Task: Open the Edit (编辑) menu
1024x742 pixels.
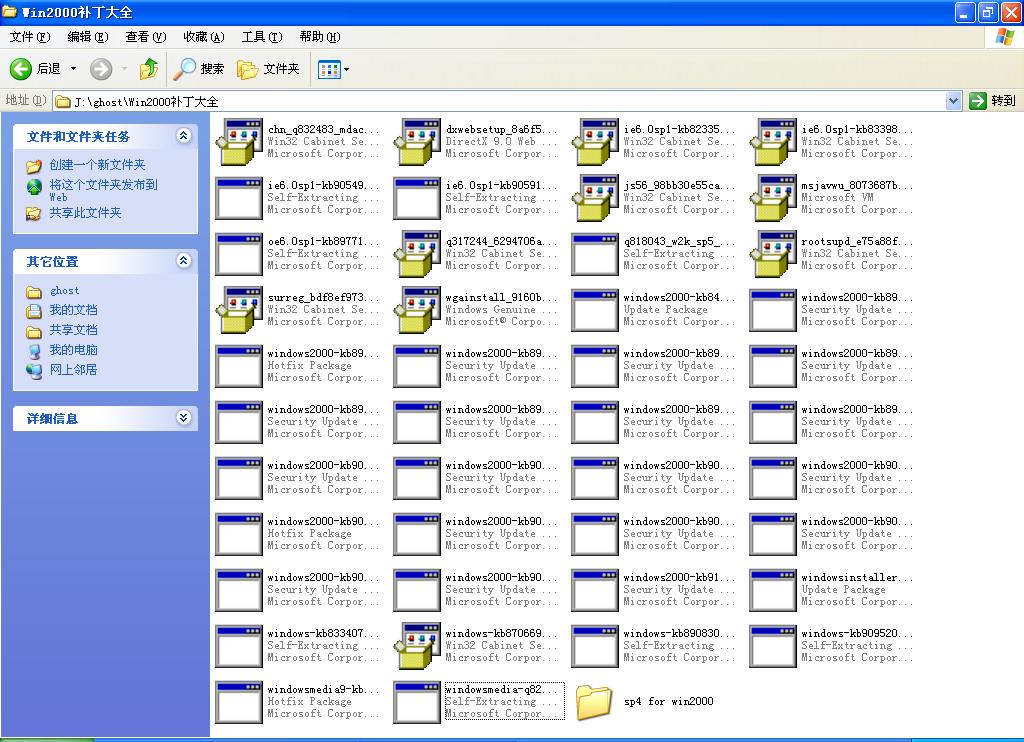Action: (x=88, y=37)
